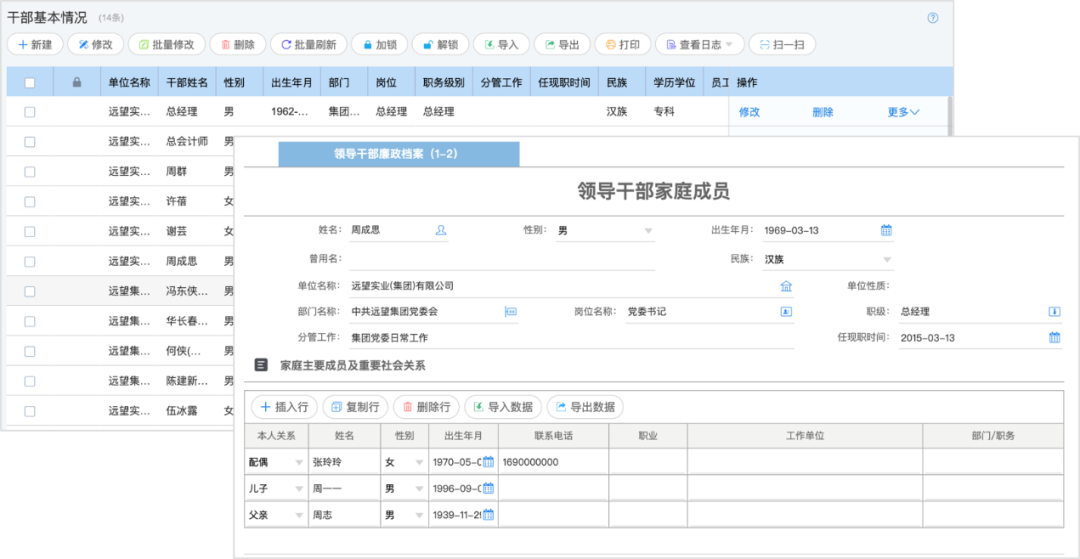Viewport: 1080px width, 559px height.
Task: Click 删除行 button
Action: [x=426, y=407]
